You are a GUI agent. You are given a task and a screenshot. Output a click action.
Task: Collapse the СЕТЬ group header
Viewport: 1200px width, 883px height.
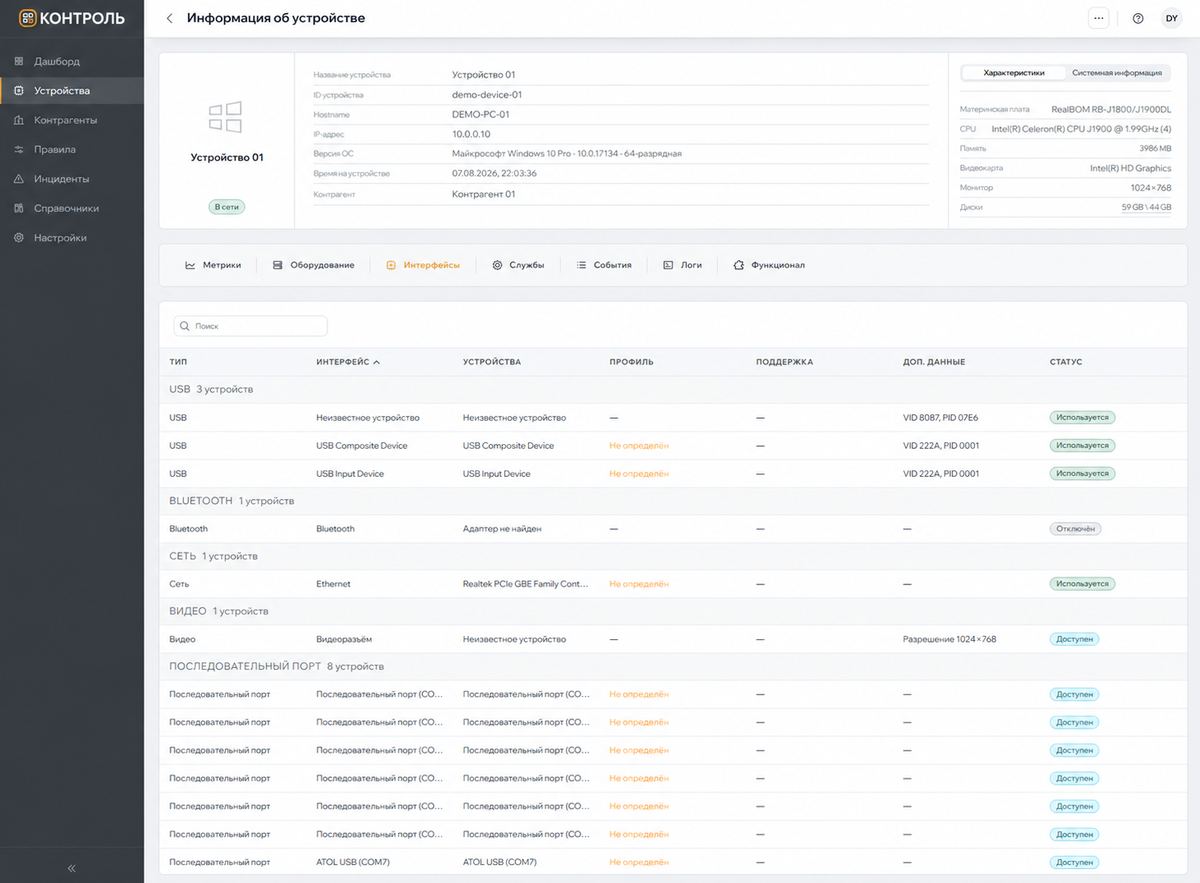(x=673, y=556)
